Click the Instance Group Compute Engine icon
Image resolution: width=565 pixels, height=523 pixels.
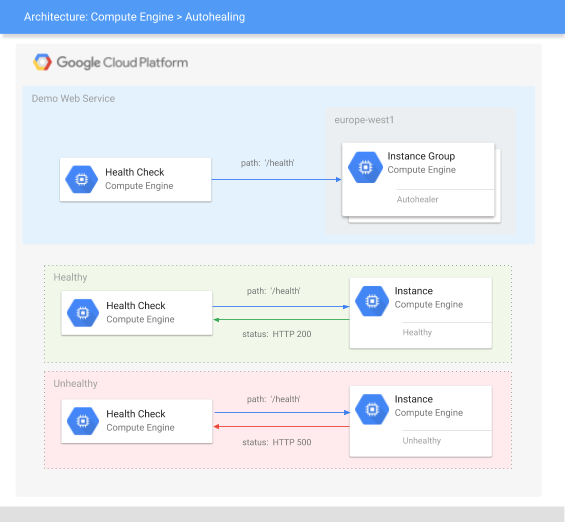pos(365,167)
